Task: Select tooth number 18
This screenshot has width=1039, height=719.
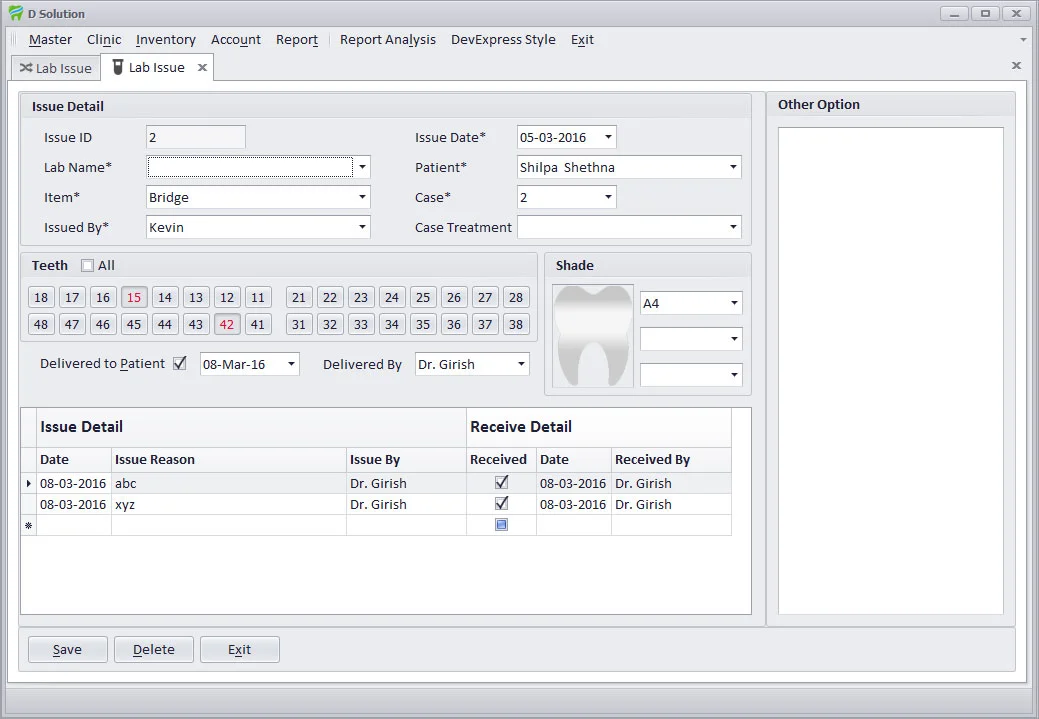Action: point(40,297)
